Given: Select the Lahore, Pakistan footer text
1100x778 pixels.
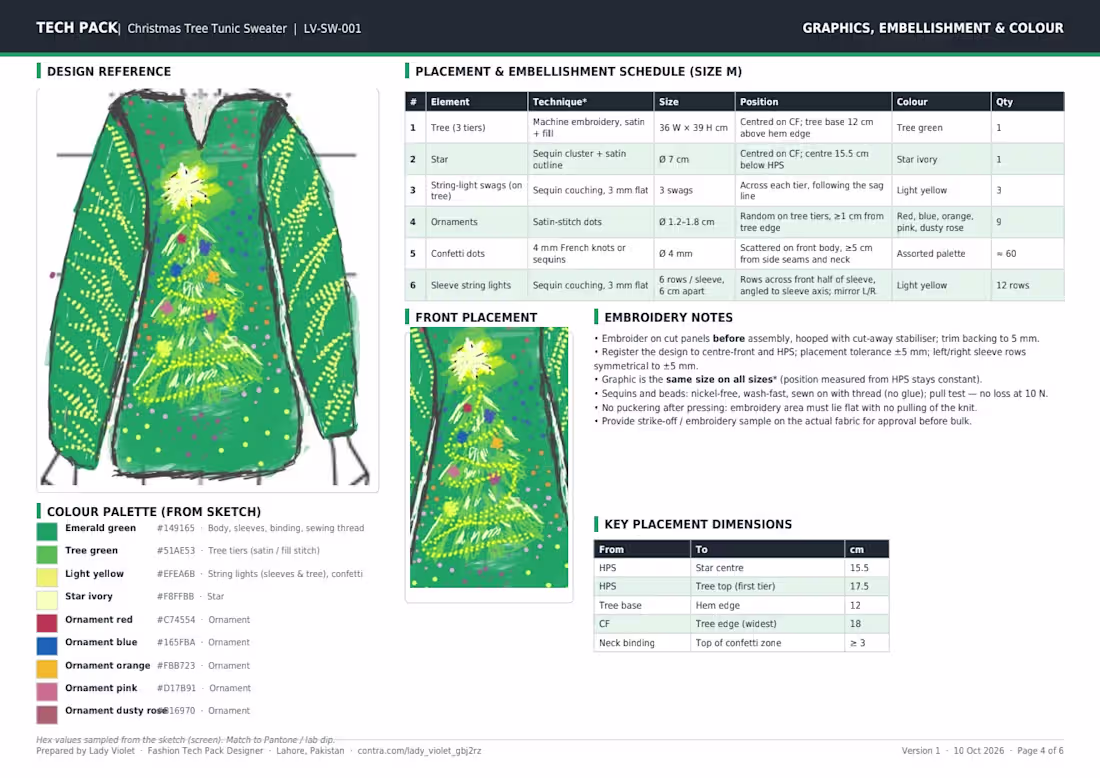Looking at the screenshot, I should 310,751.
